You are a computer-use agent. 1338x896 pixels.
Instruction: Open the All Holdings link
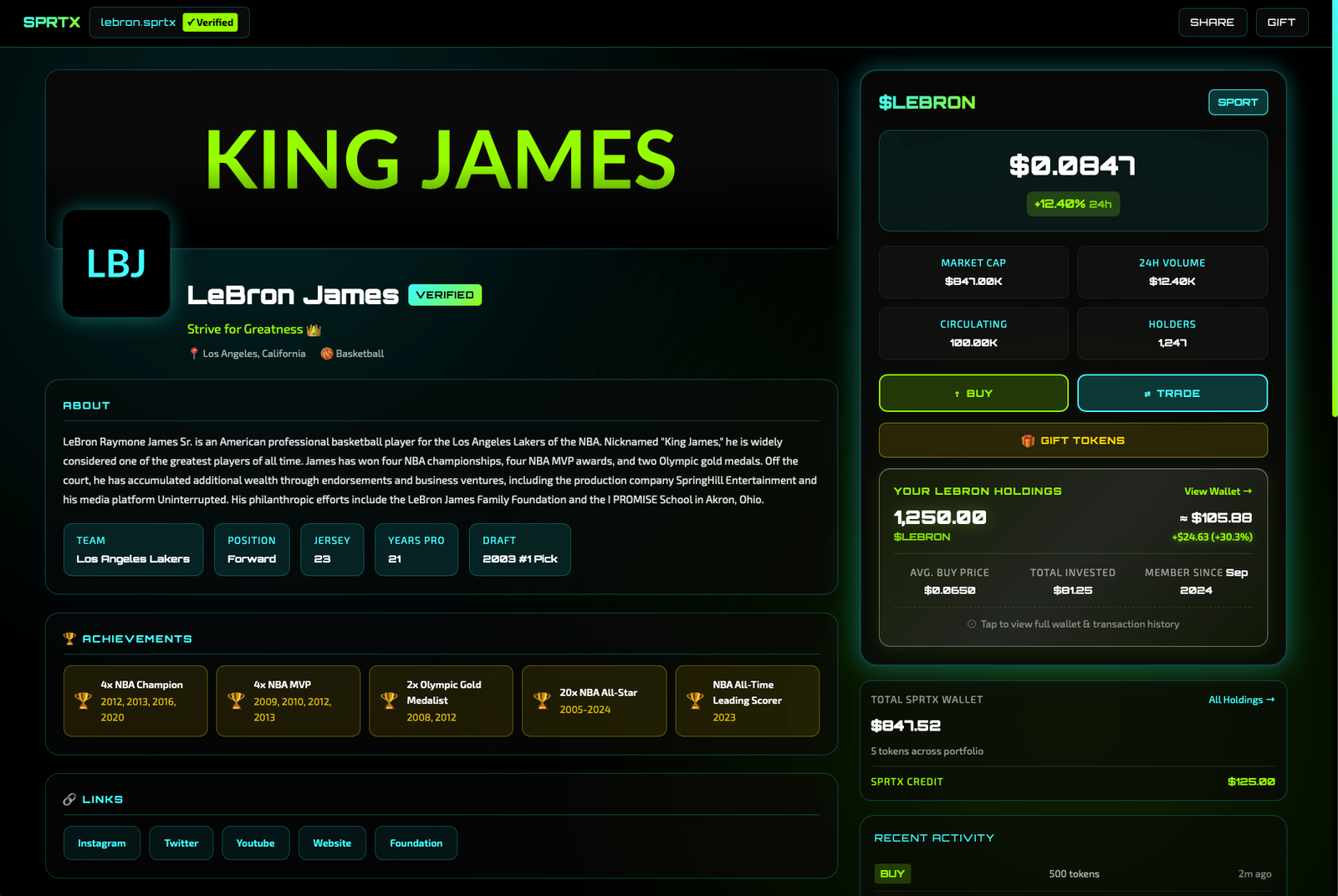pyautogui.click(x=1241, y=700)
